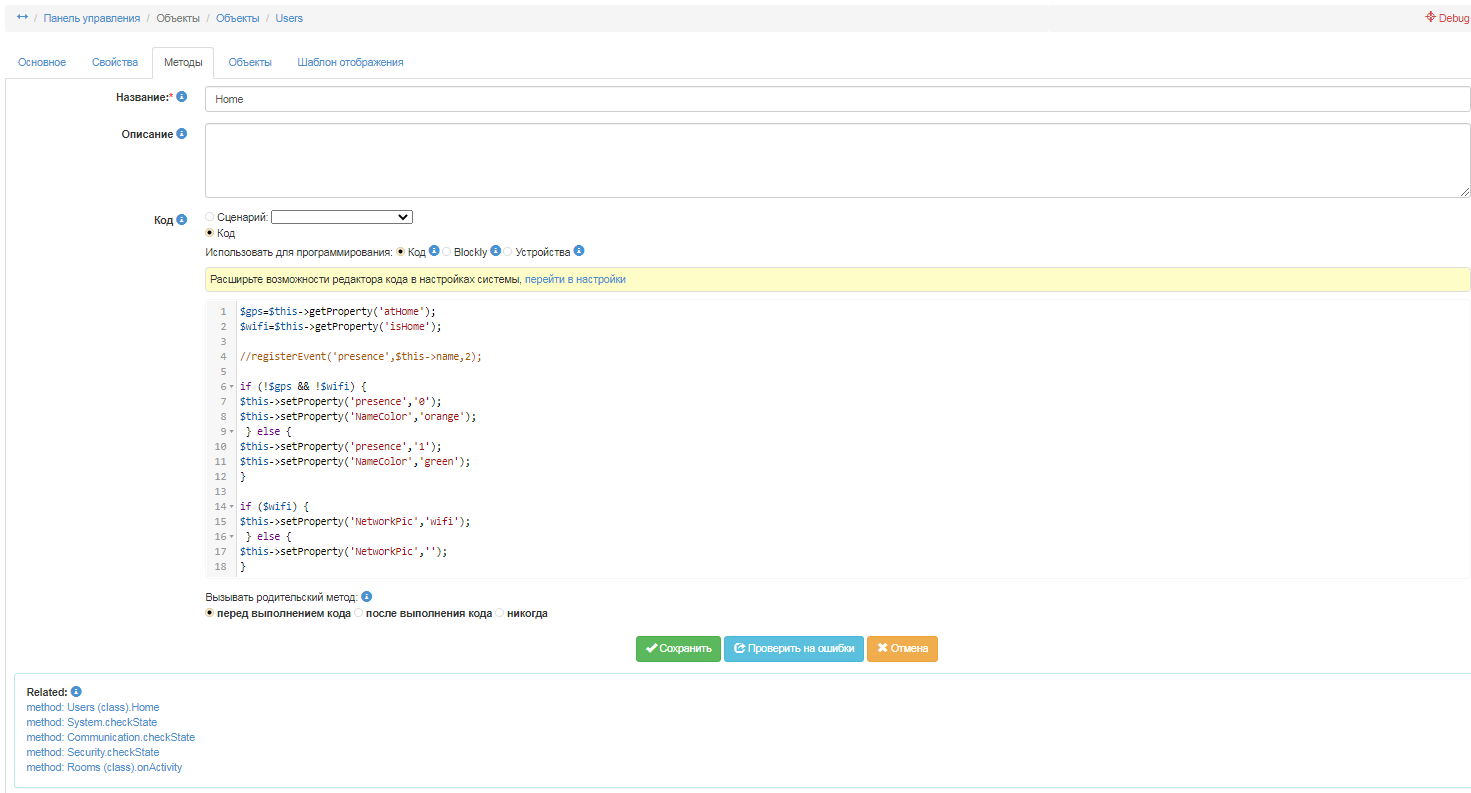
Task: Click the info icon next to Название
Action: 182,97
